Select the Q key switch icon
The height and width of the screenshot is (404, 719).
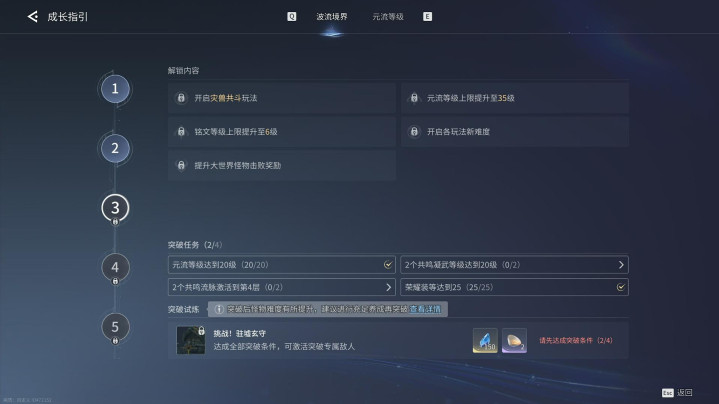pos(292,17)
